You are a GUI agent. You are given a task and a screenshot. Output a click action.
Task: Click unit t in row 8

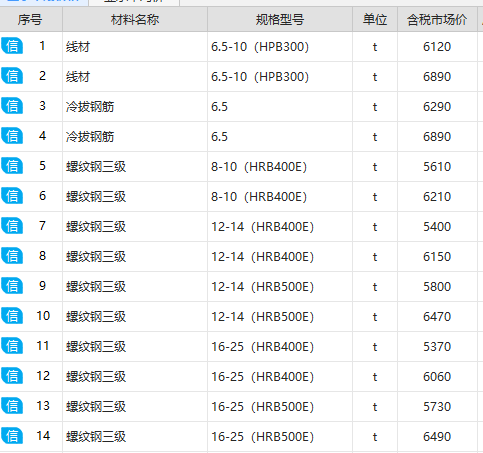[x=375, y=257]
